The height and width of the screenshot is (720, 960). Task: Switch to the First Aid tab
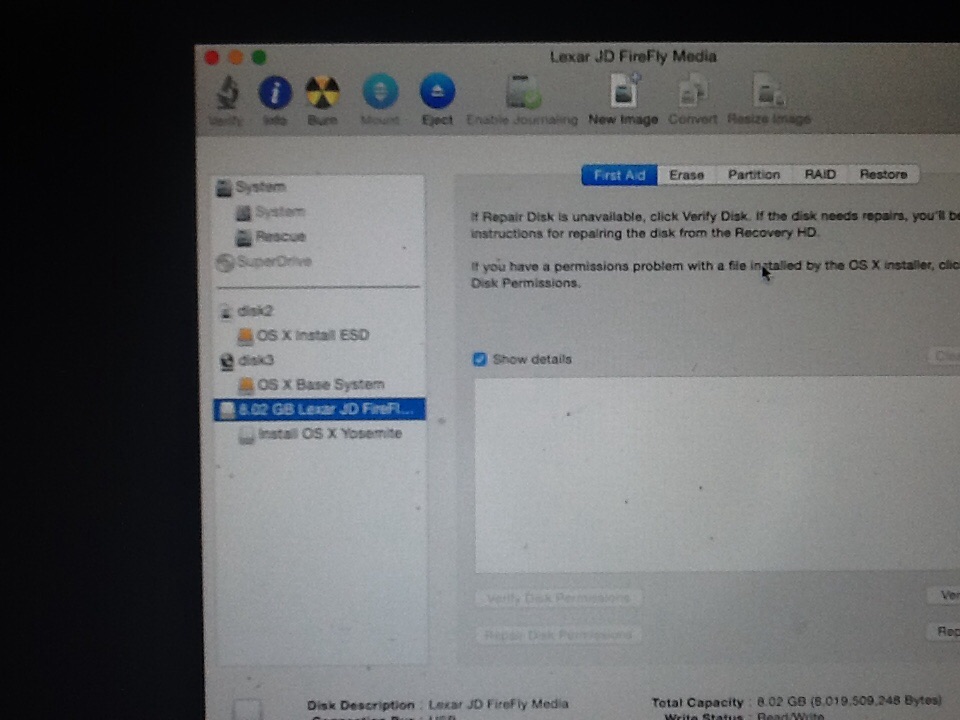pos(619,175)
